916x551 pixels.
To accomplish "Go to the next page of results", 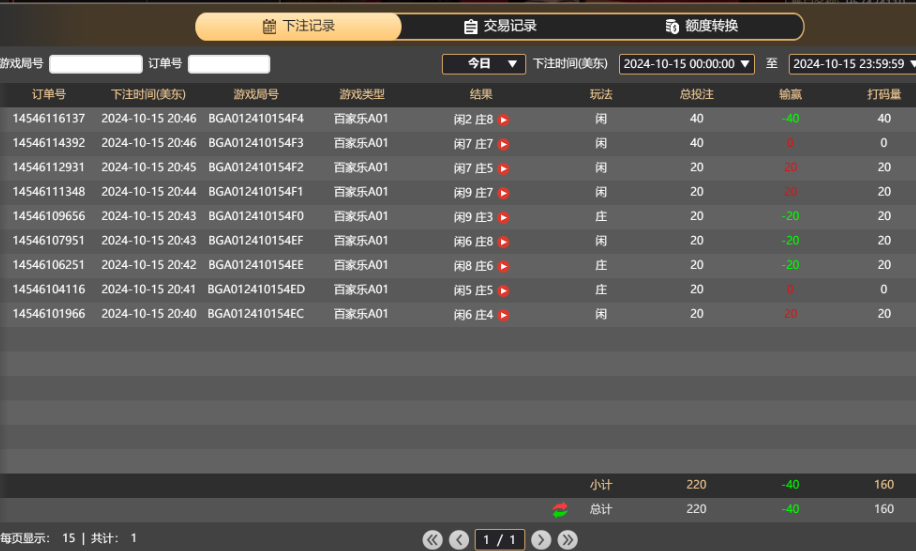I will 541,540.
